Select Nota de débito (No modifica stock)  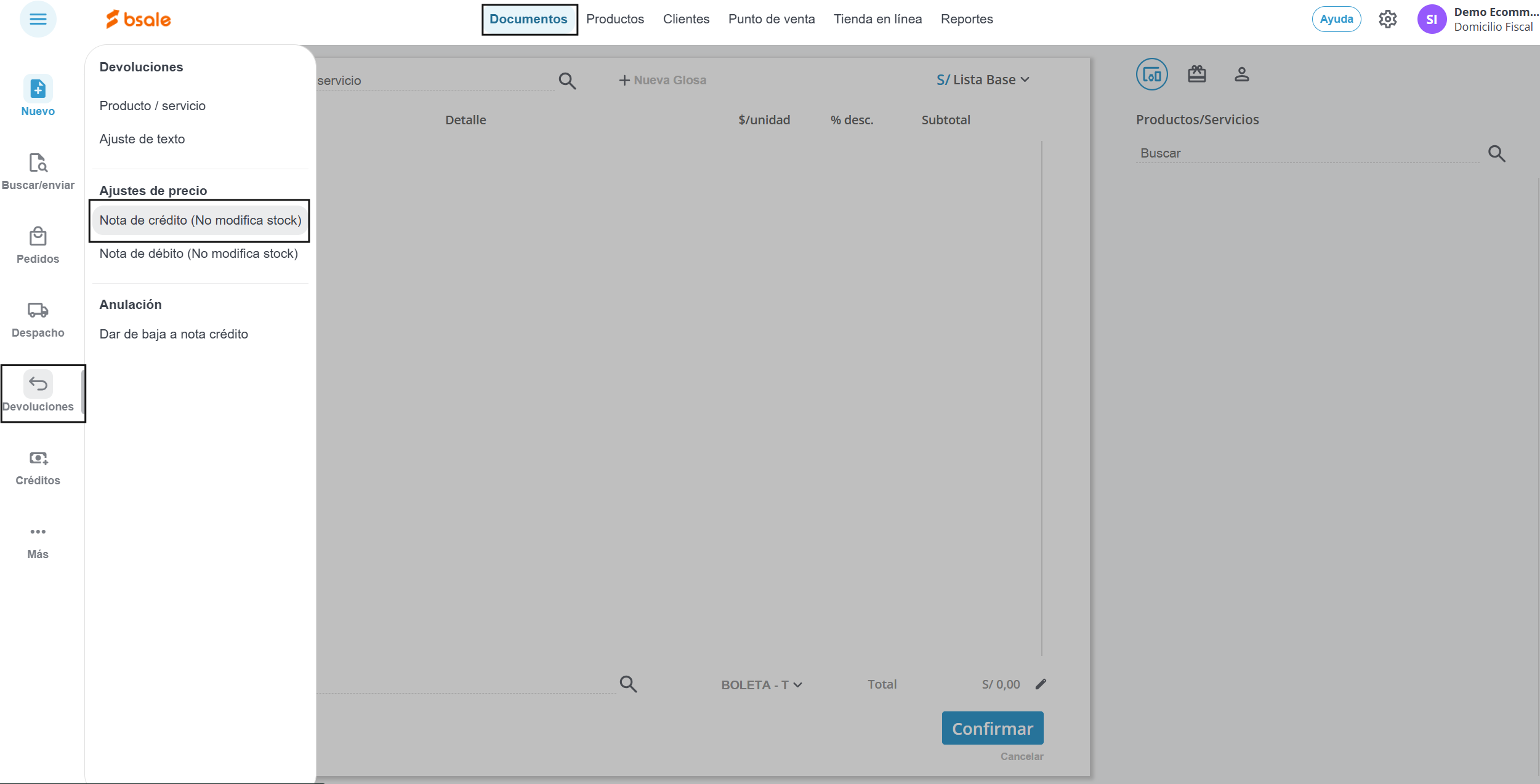pyautogui.click(x=198, y=254)
